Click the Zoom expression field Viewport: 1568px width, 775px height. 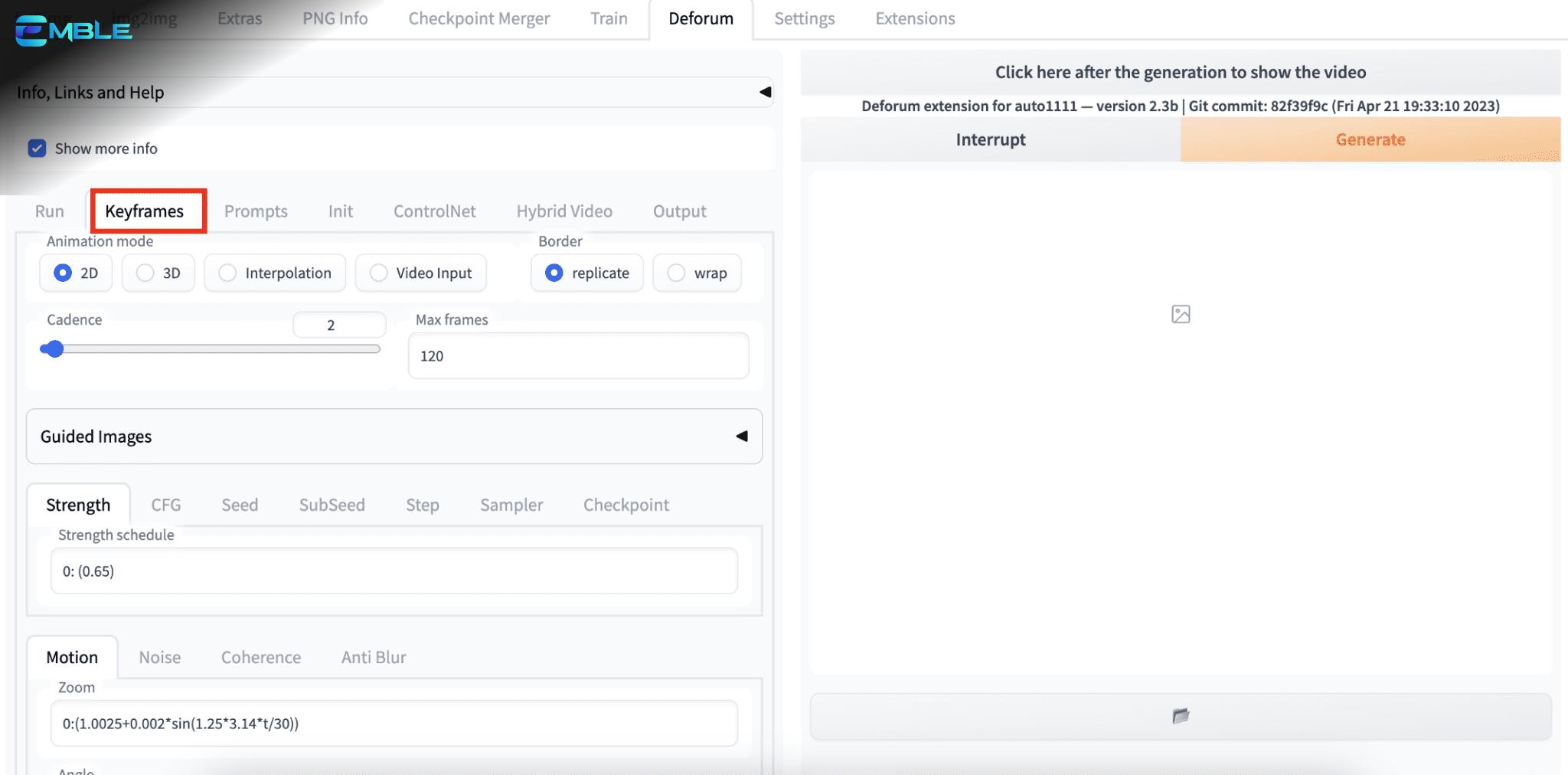(394, 723)
